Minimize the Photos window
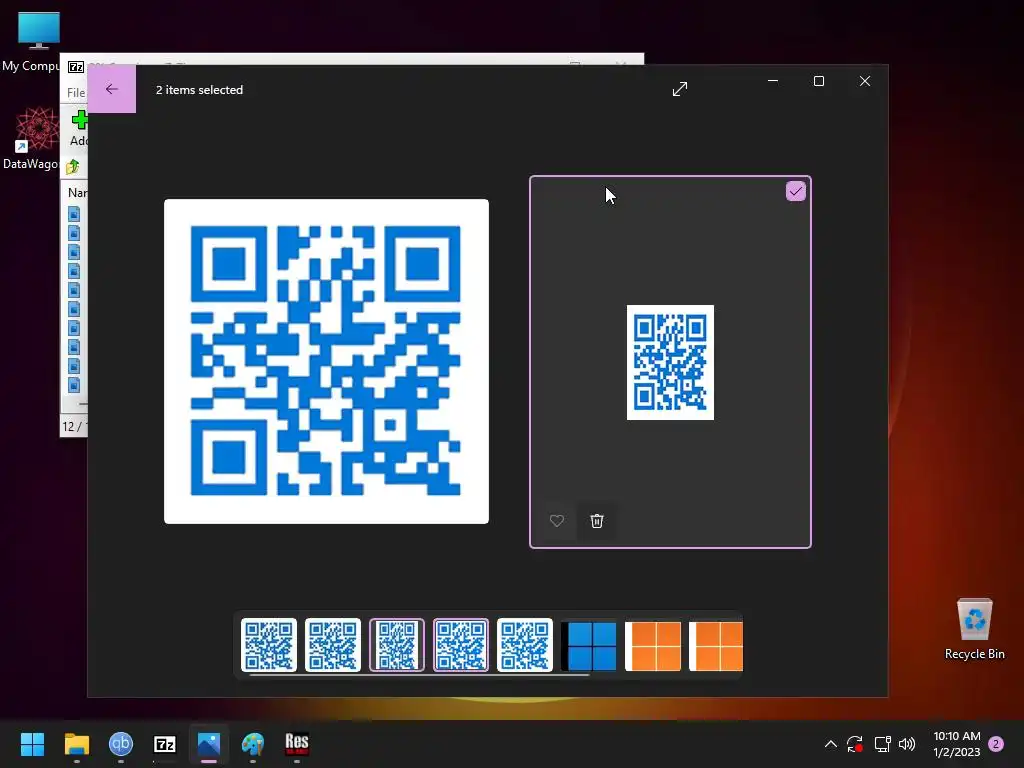 [x=773, y=81]
